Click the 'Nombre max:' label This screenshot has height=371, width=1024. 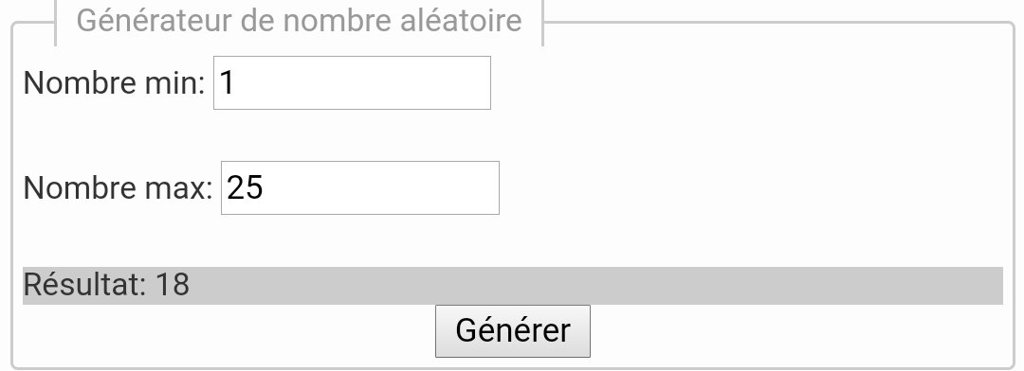point(118,189)
